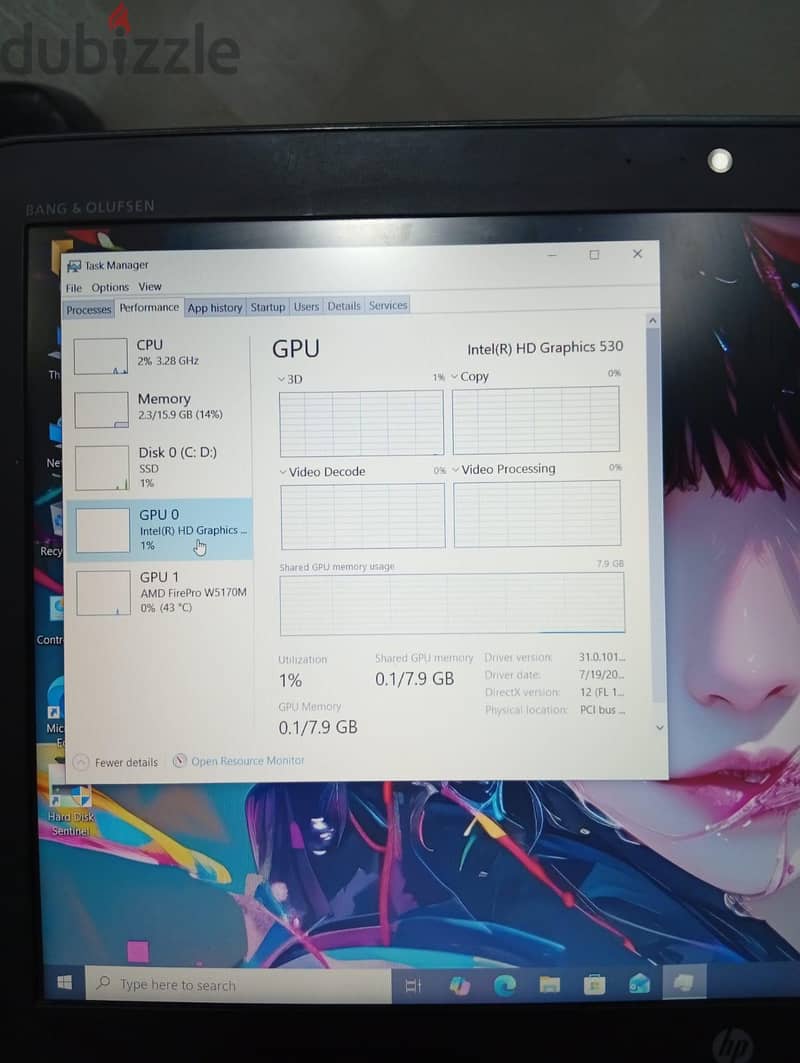800x1063 pixels.
Task: Click the Resource Monitor icon
Action: [x=180, y=761]
